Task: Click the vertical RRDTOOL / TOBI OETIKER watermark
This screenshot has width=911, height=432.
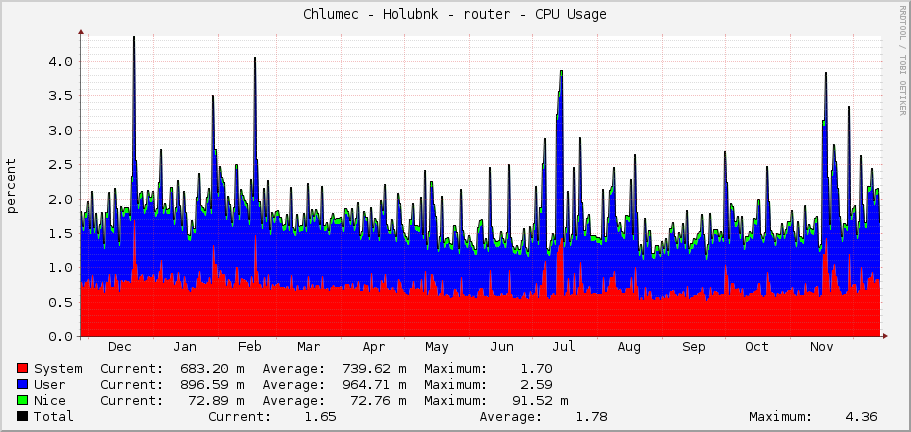Action: 902,61
